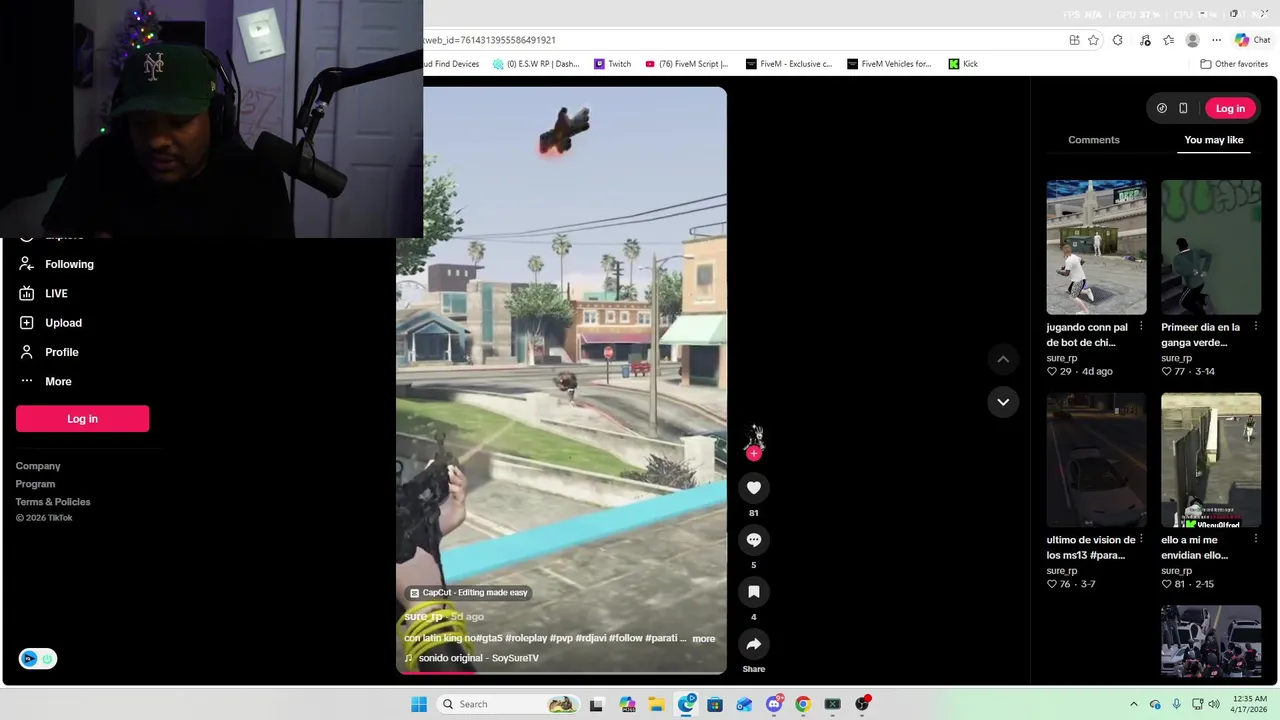Open 'ultimo de vision de los ms13' thumbnail
1280x720 pixels.
1096,460
